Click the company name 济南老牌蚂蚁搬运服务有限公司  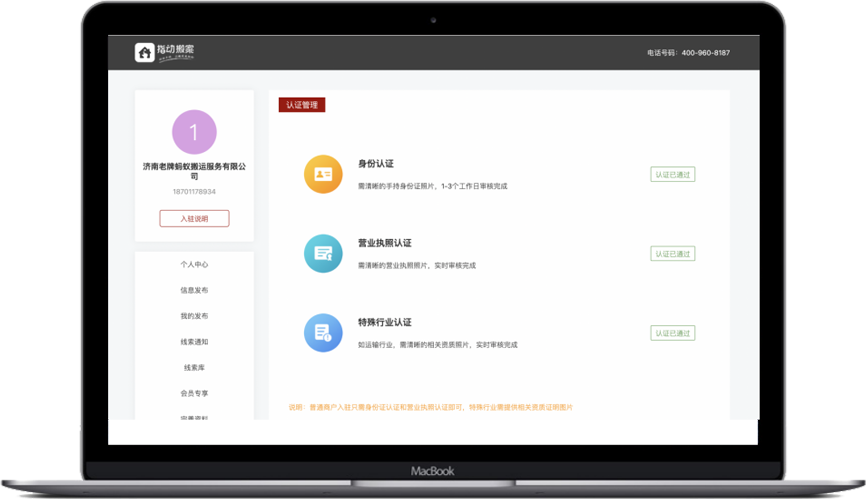point(194,171)
